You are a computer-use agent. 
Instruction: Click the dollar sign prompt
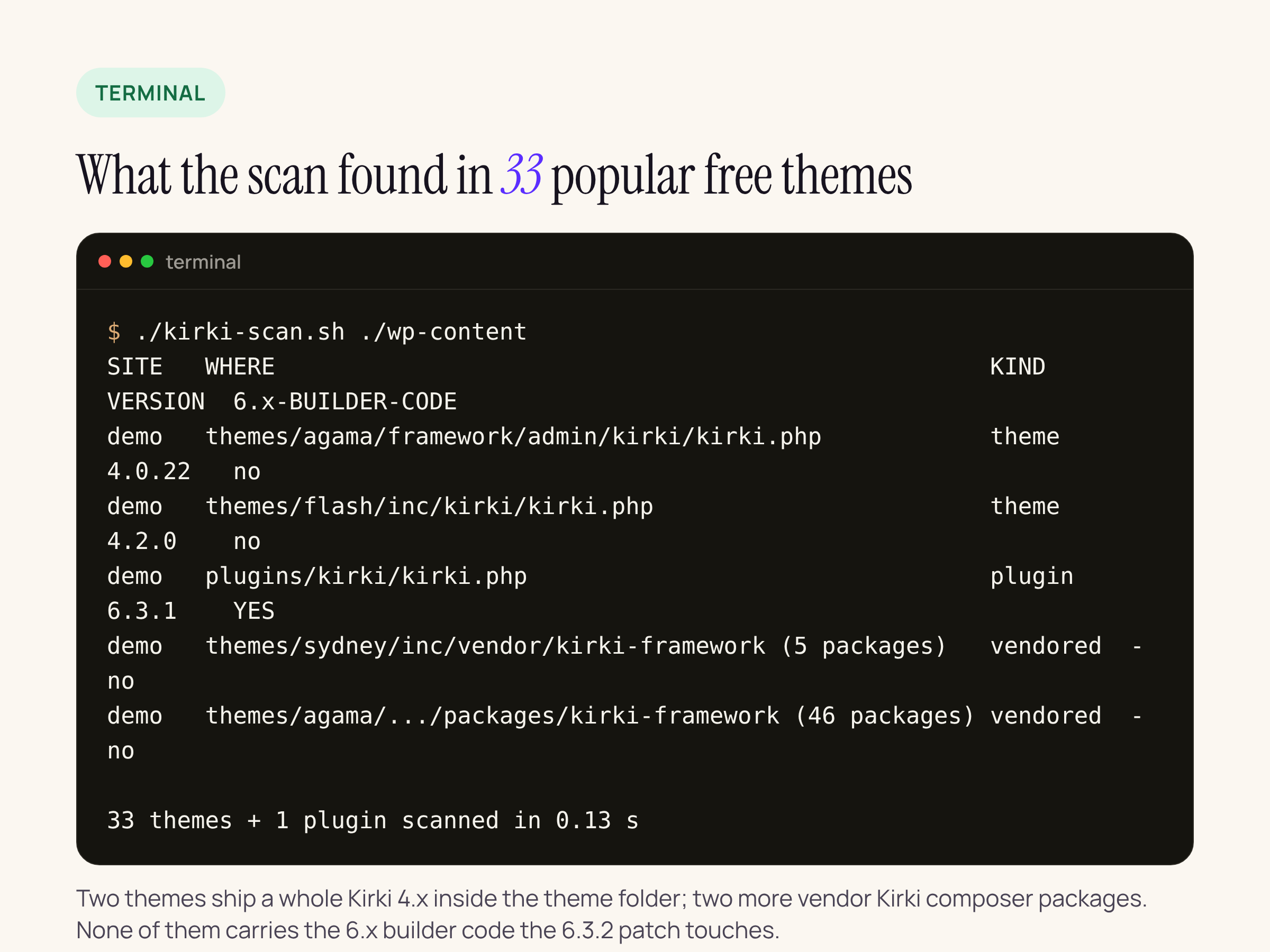[x=114, y=332]
